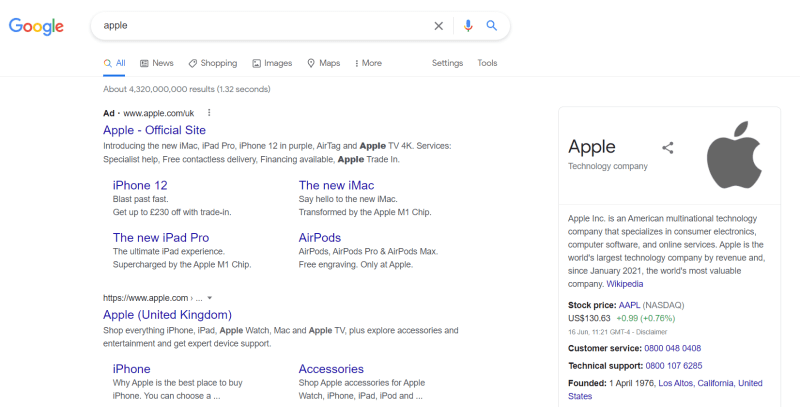Click the AAPL stock ticker link
800x407 pixels.
(x=629, y=305)
